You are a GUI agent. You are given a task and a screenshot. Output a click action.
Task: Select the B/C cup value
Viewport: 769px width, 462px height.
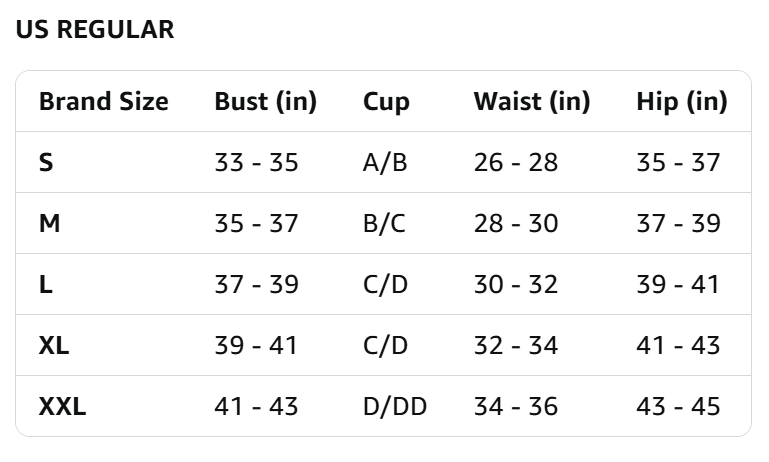point(384,223)
